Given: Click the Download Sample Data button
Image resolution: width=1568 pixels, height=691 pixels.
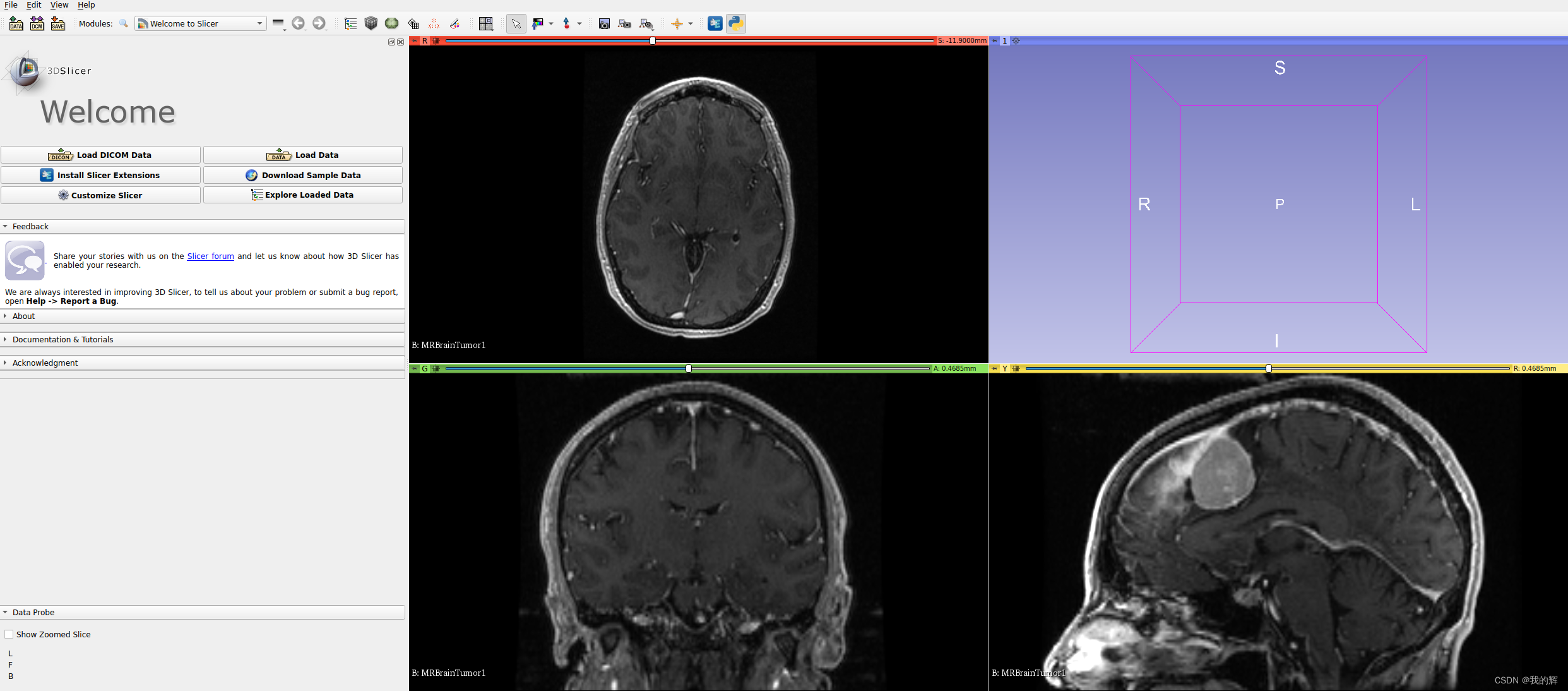Looking at the screenshot, I should click(x=303, y=175).
